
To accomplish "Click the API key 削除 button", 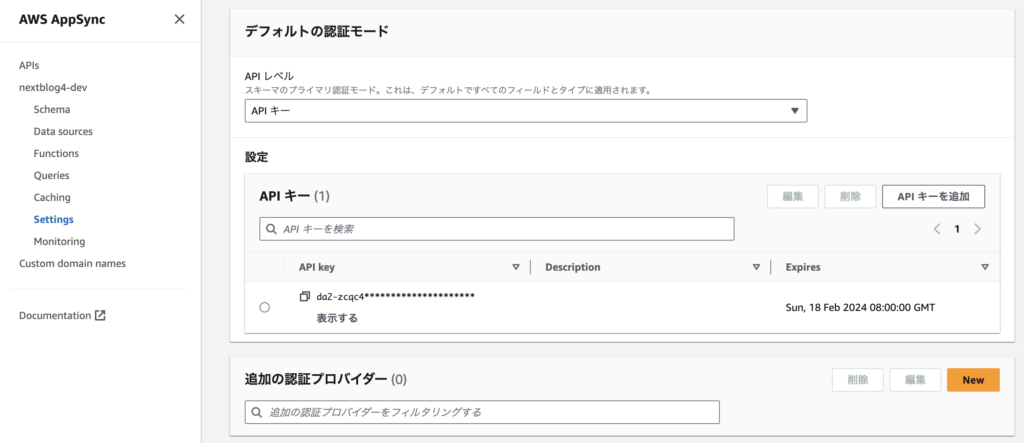I will coord(850,196).
